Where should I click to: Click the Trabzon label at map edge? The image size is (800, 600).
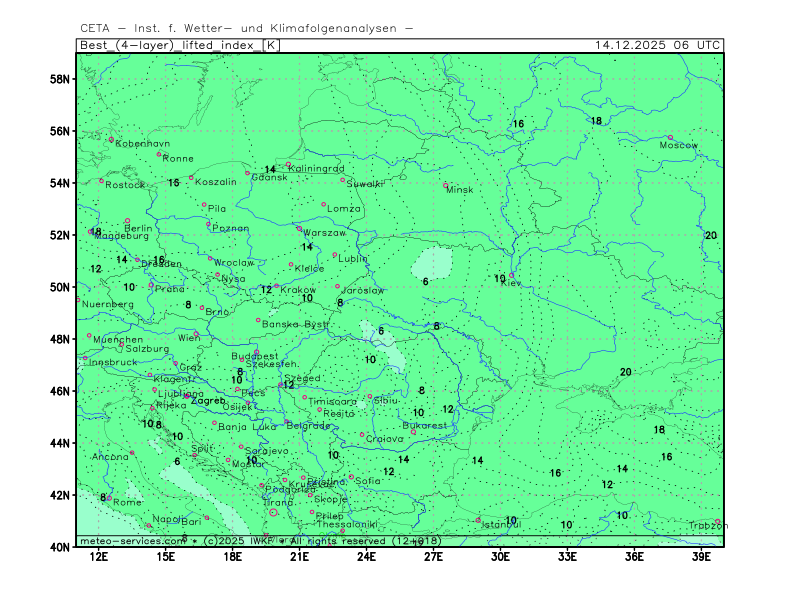click(x=704, y=526)
